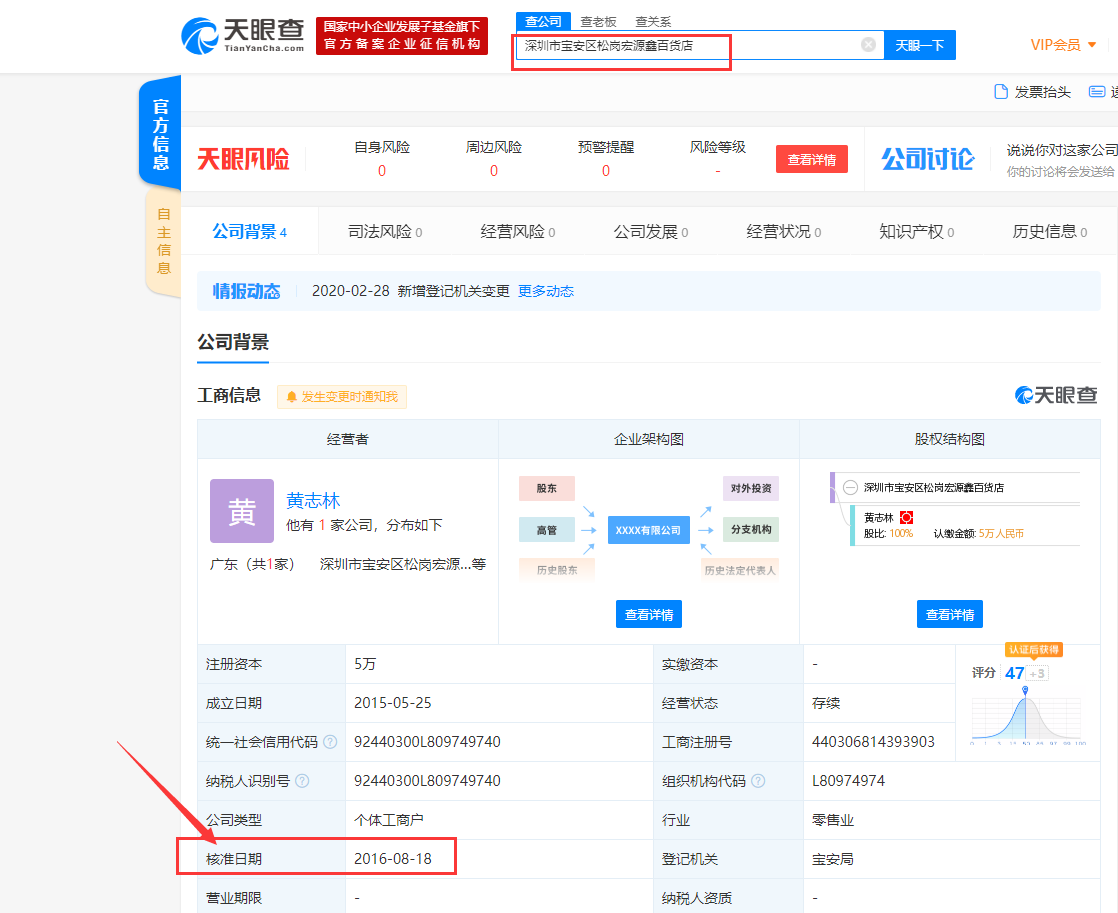Click the bell icon for change notifications
The image size is (1118, 913).
[x=291, y=397]
